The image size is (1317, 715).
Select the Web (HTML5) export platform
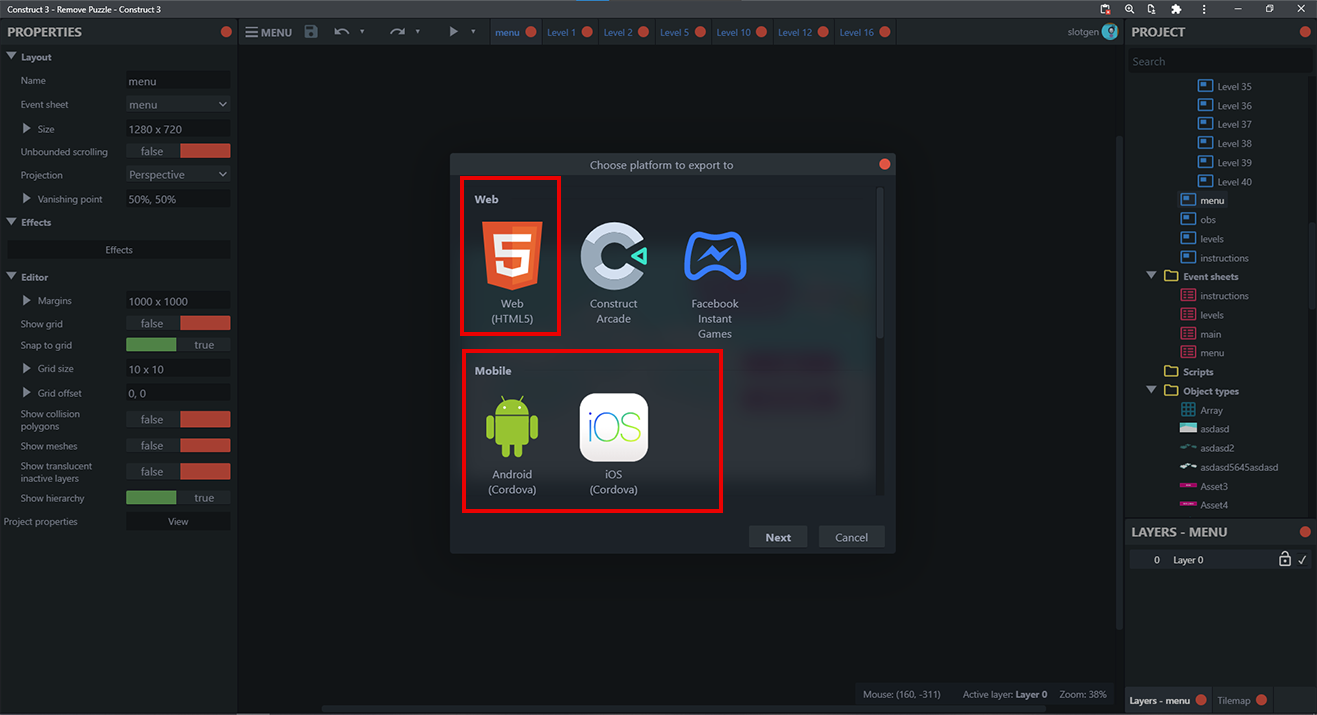[511, 273]
